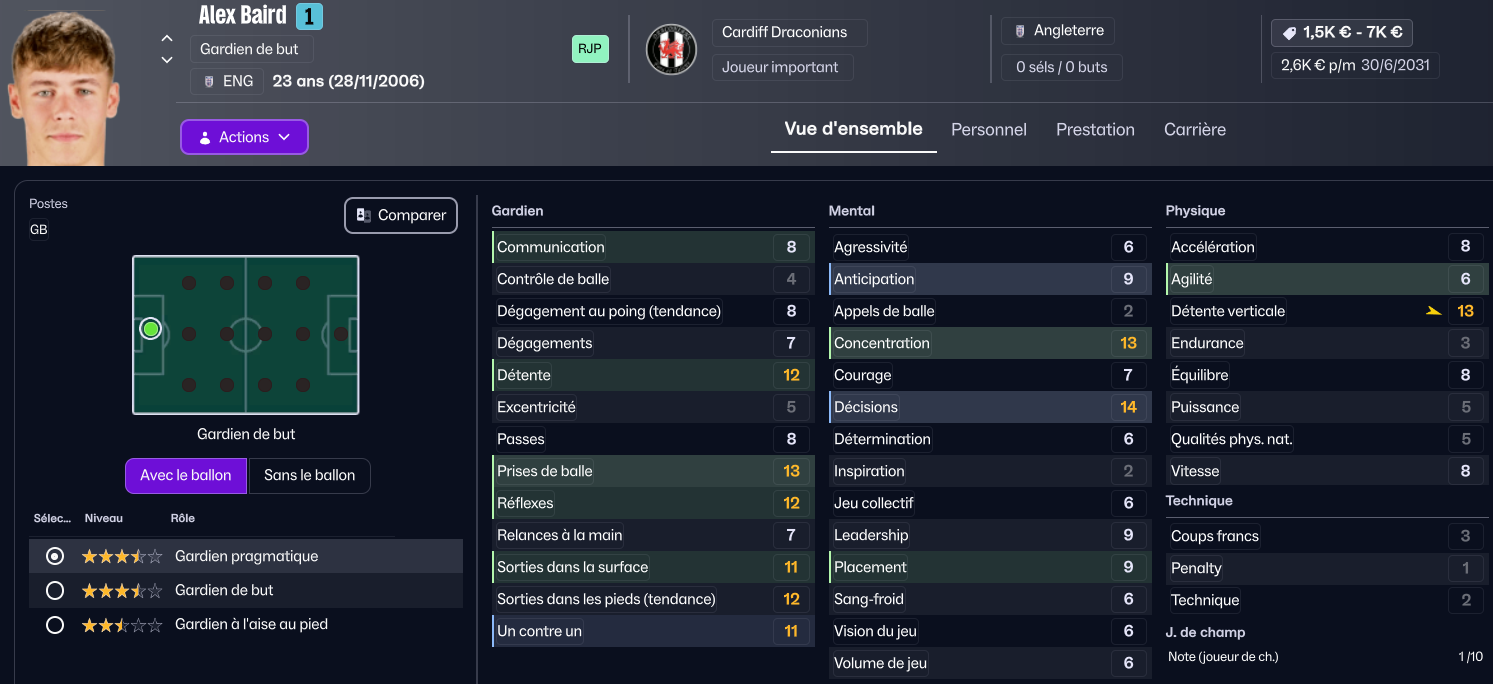
Task: Click the player star rating for Gardien pragmatique
Action: click(x=121, y=556)
